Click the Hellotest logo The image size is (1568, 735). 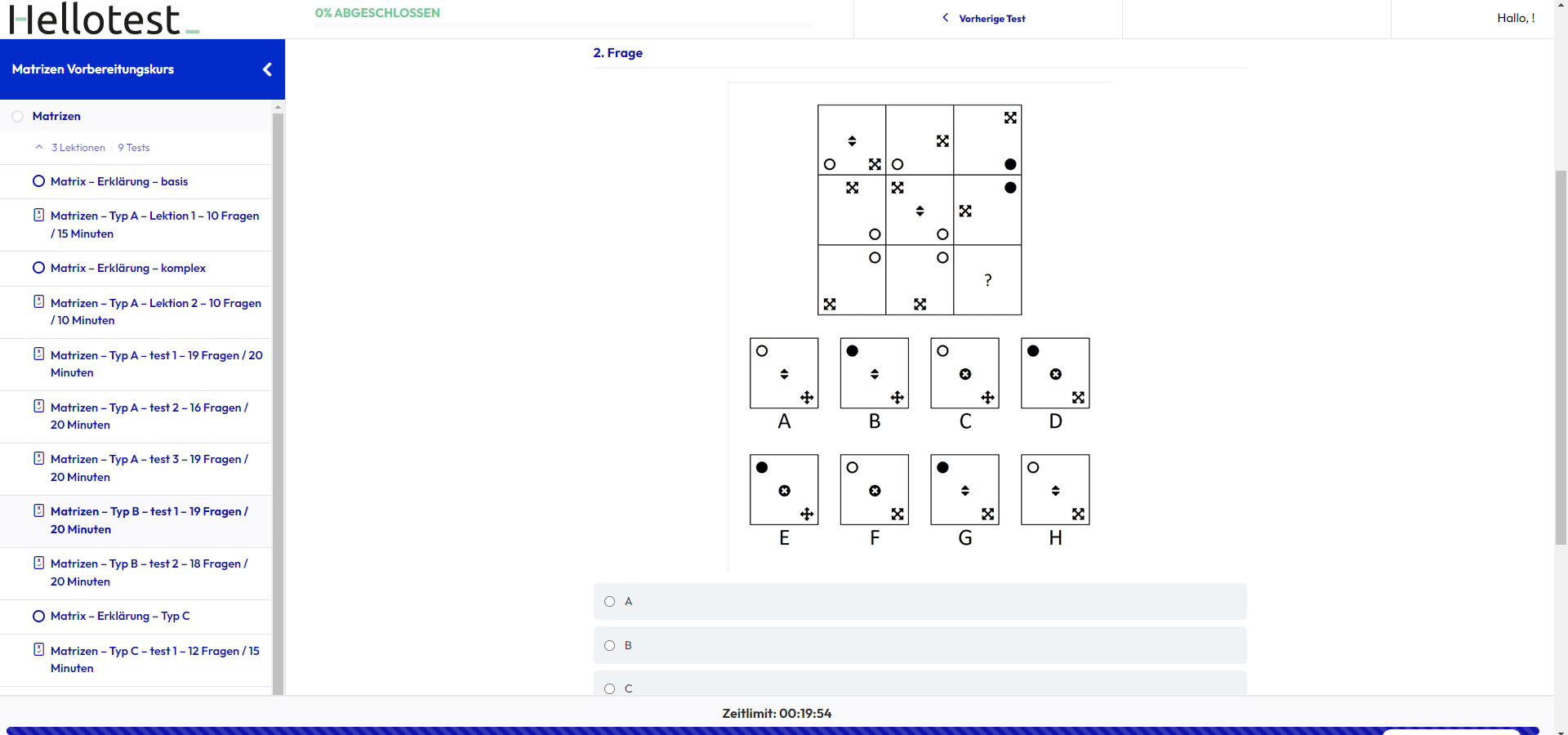click(x=104, y=19)
